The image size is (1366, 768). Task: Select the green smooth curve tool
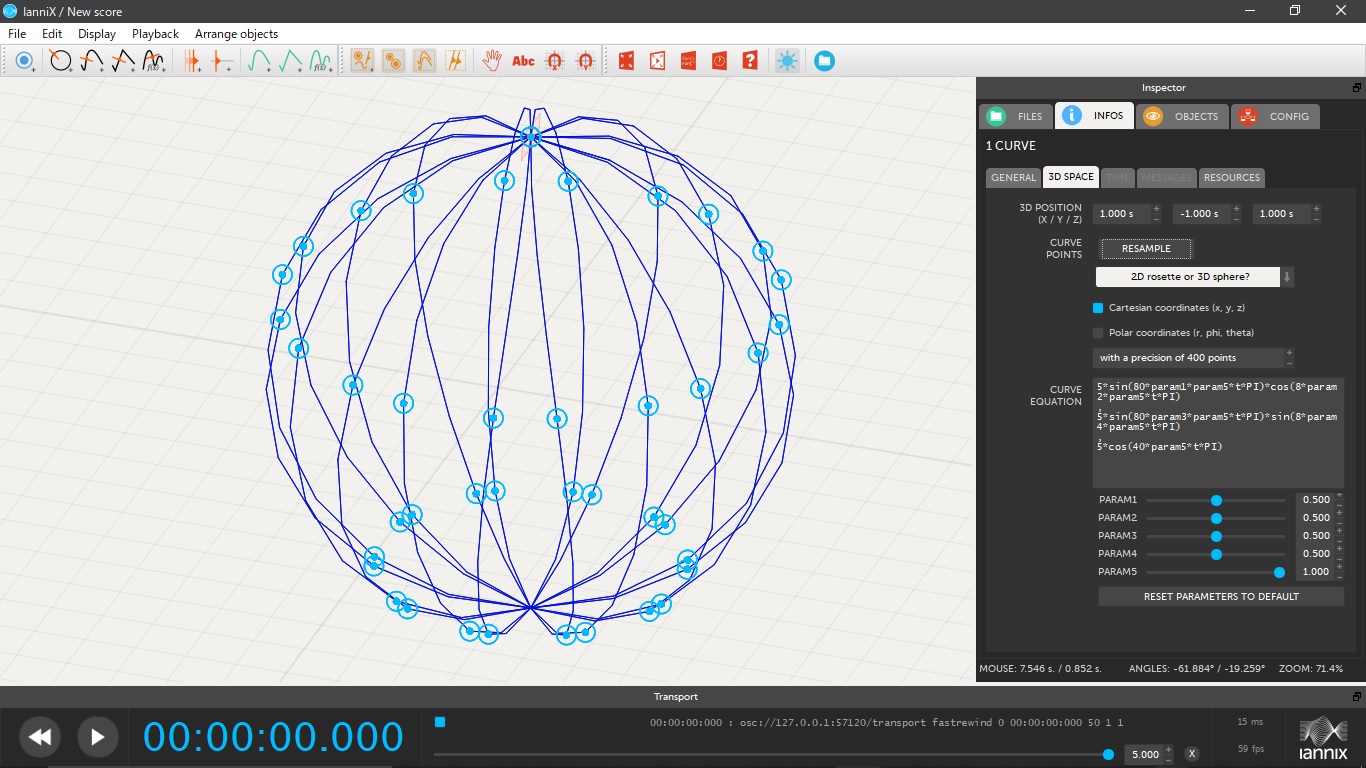pos(259,61)
